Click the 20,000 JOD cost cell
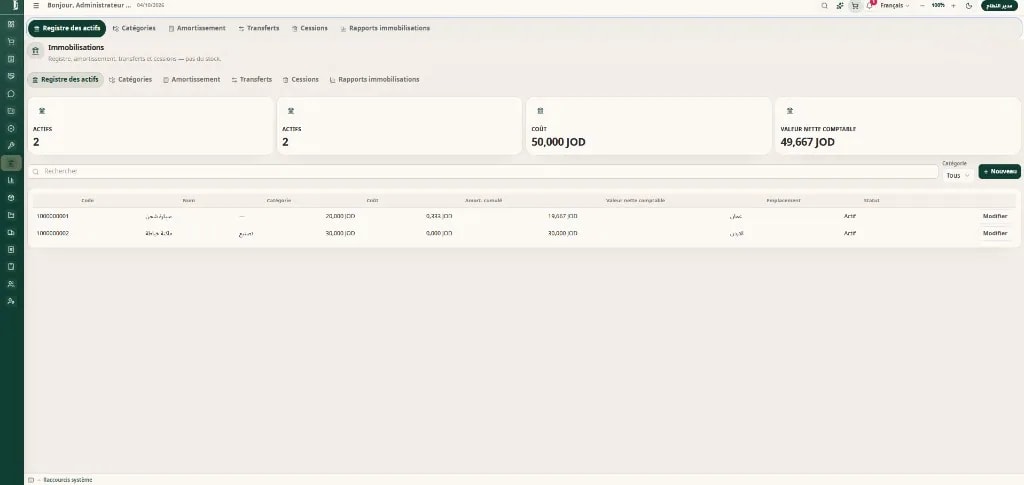The height and width of the screenshot is (485, 1024). click(x=340, y=216)
